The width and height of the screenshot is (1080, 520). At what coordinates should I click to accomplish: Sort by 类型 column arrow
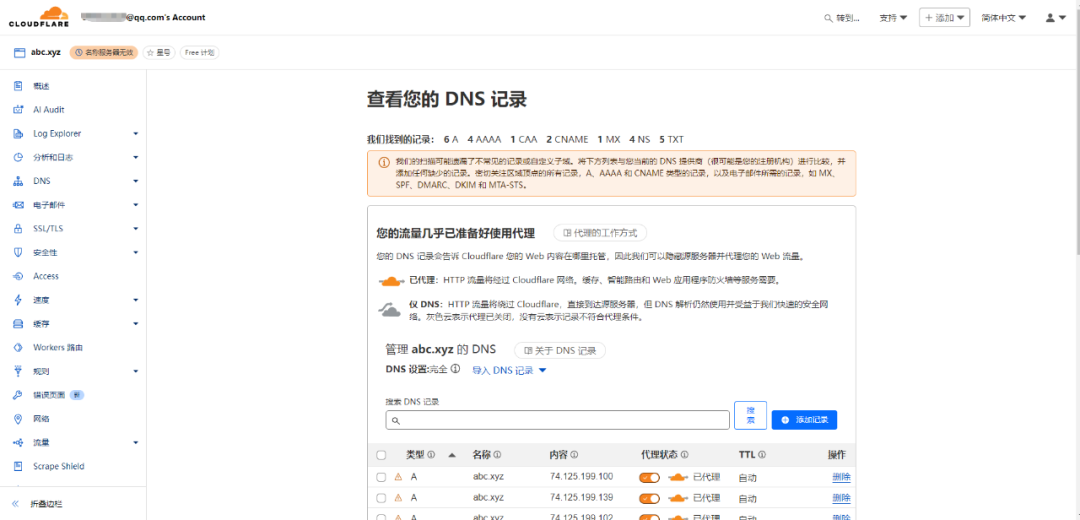tap(452, 455)
